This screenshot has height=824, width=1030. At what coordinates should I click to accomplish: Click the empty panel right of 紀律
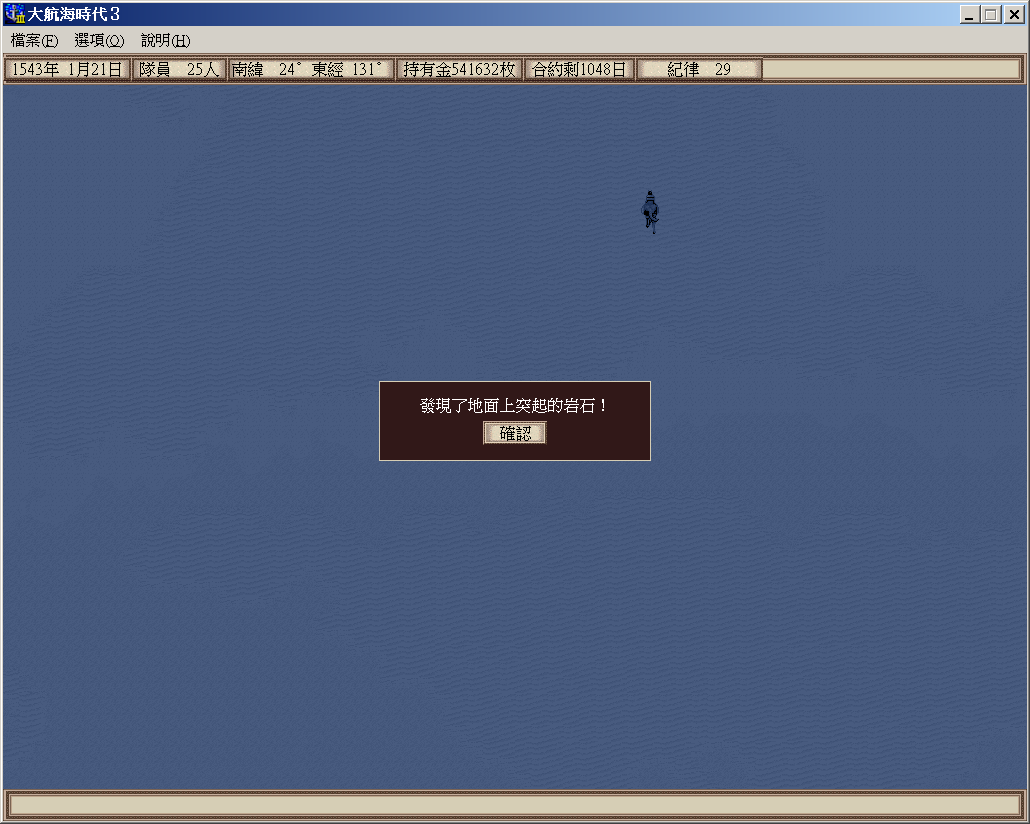click(x=891, y=70)
